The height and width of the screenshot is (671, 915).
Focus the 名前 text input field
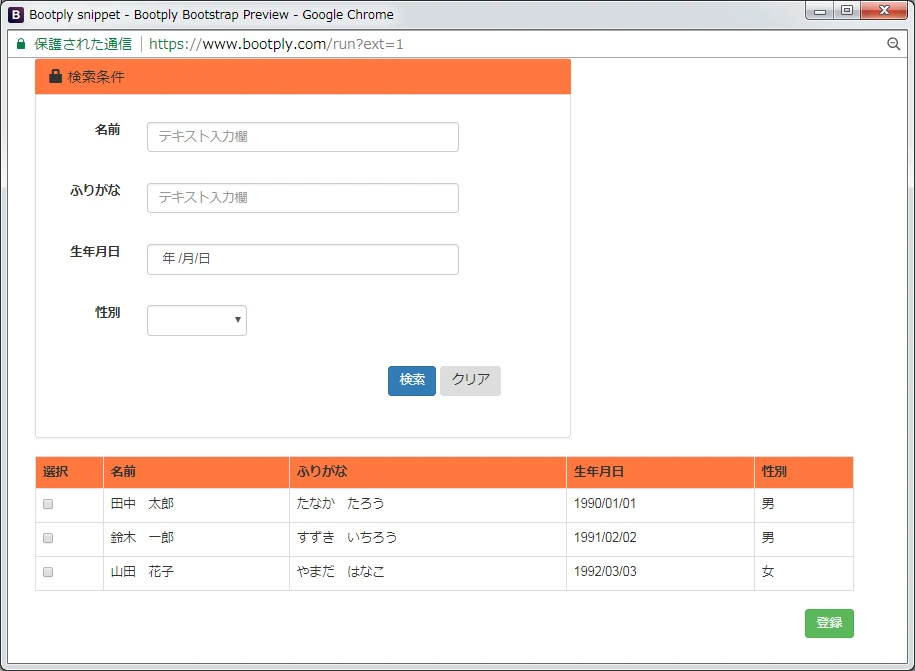click(302, 137)
